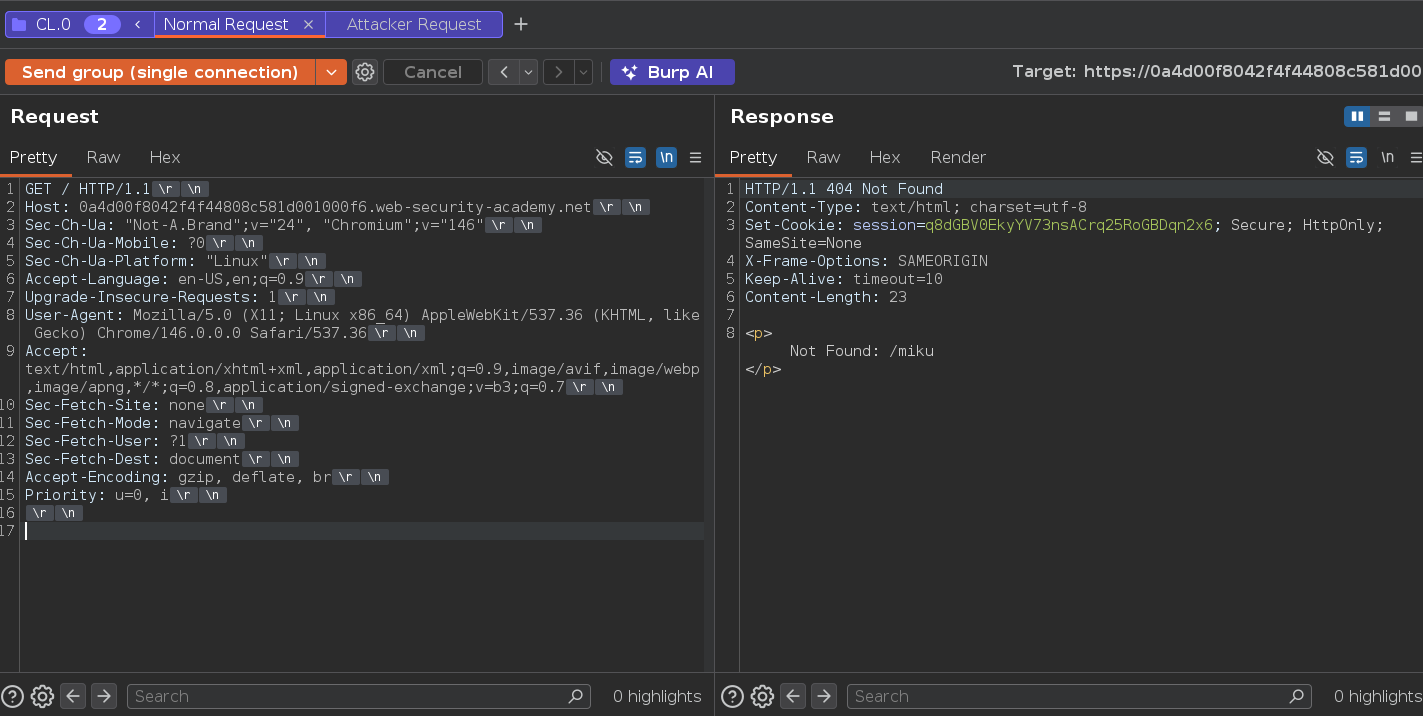Go forward to next request in history
The height and width of the screenshot is (716, 1423).
point(558,72)
